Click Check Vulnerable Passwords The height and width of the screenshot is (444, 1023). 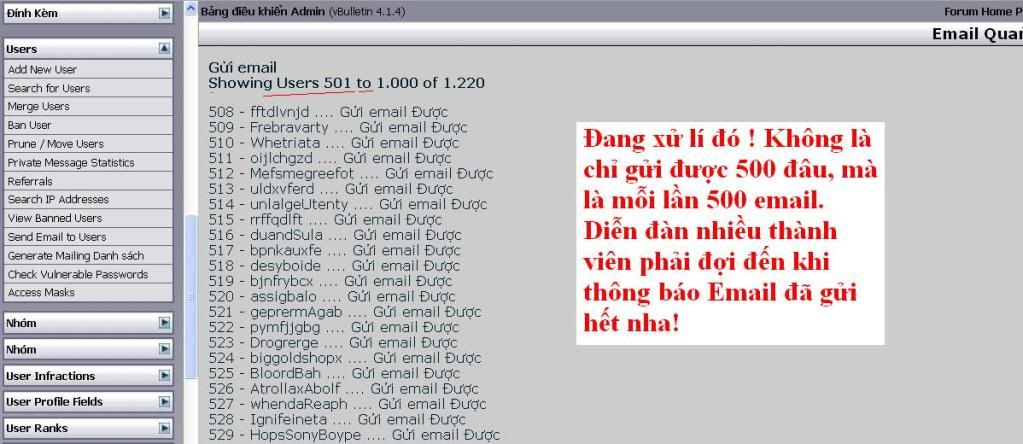[x=78, y=274]
